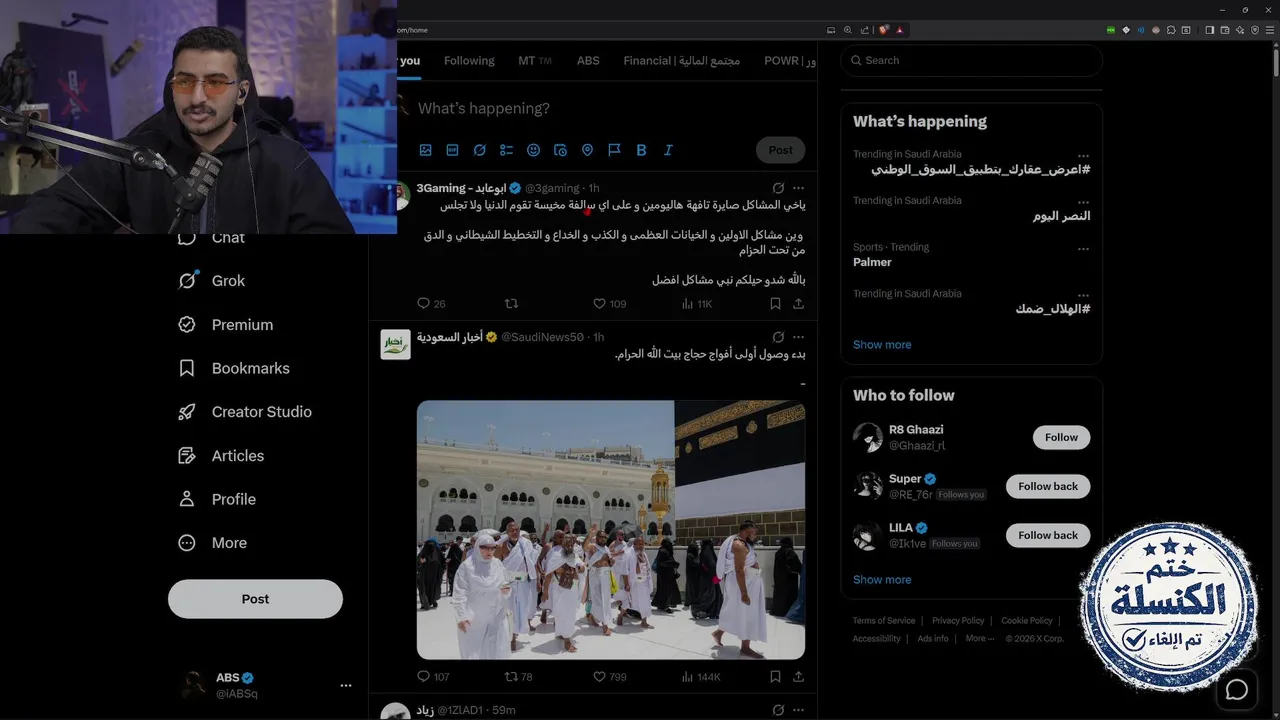Screen dimensions: 1280x720
Task: Click the composer Post button
Action: point(780,150)
